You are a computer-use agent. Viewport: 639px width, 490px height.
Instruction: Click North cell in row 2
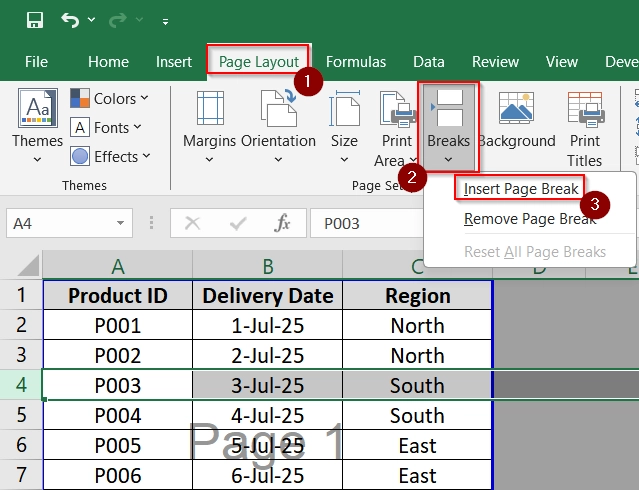417,325
